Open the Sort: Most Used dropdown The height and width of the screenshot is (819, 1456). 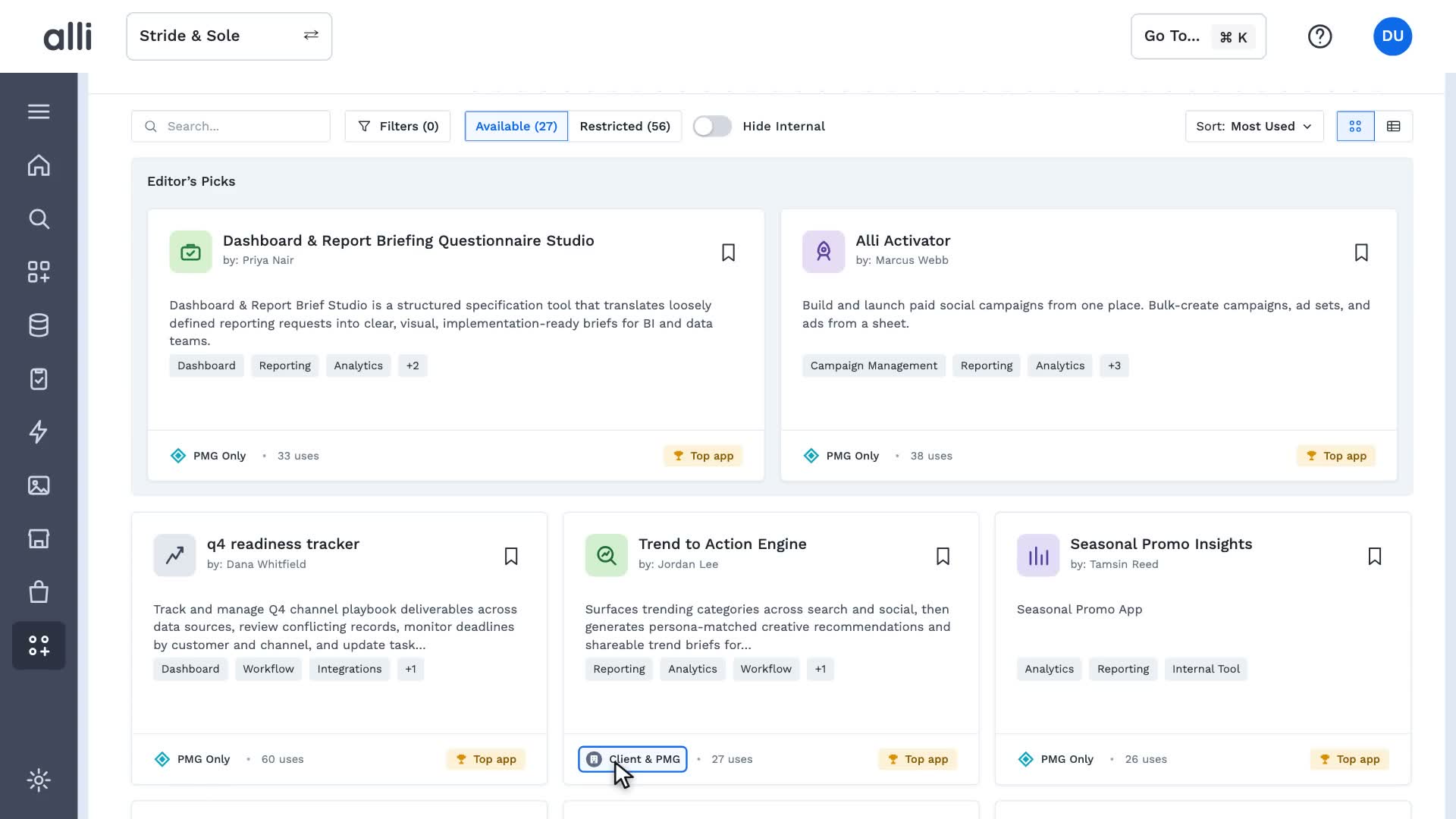1254,126
